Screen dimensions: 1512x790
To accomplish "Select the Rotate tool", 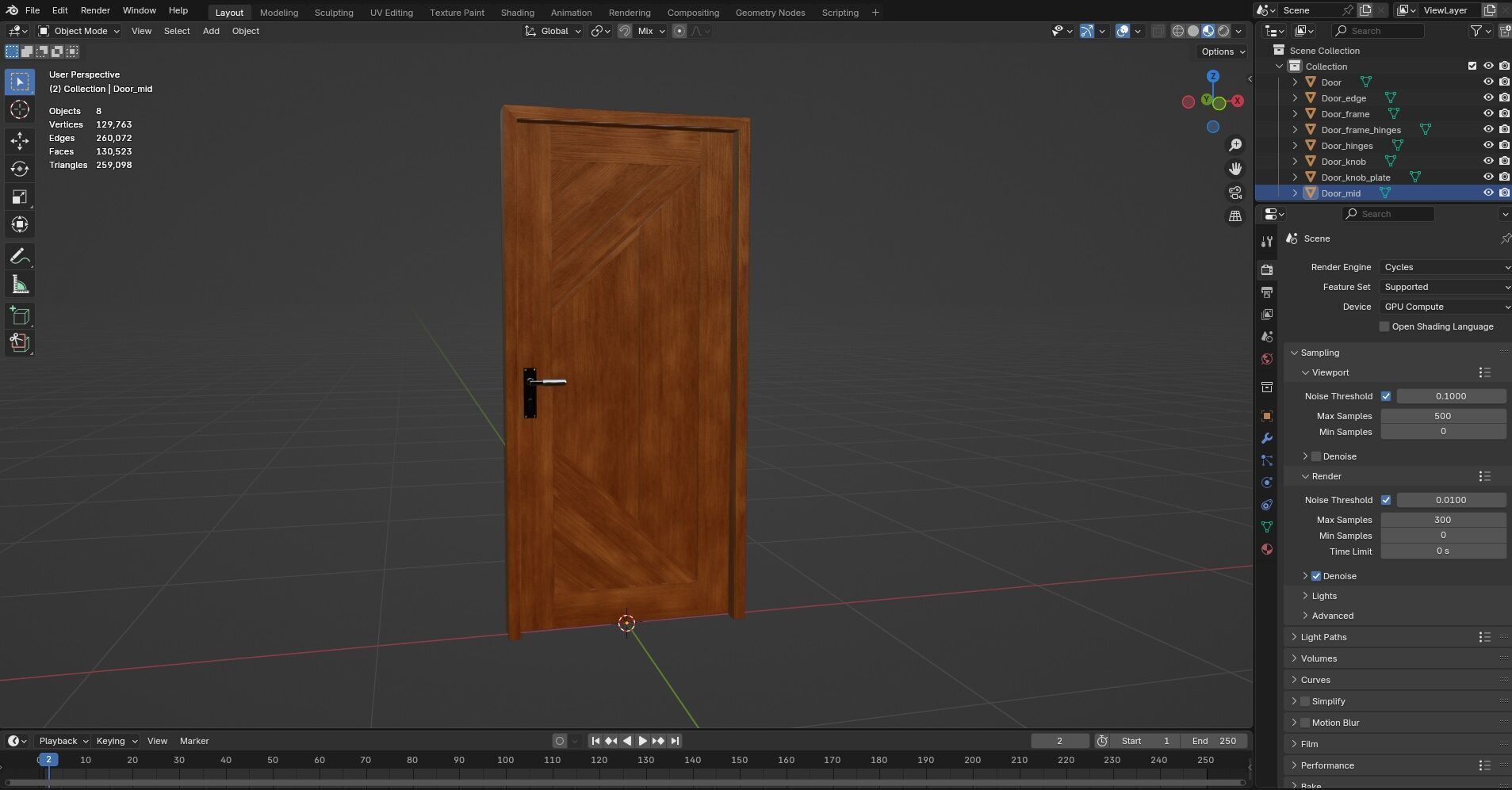I will tap(20, 169).
